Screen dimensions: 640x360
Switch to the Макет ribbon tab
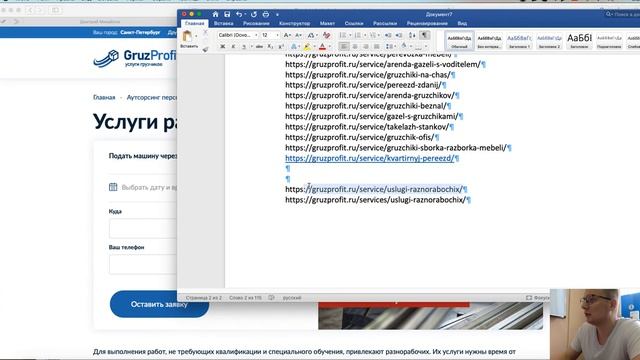(x=327, y=24)
